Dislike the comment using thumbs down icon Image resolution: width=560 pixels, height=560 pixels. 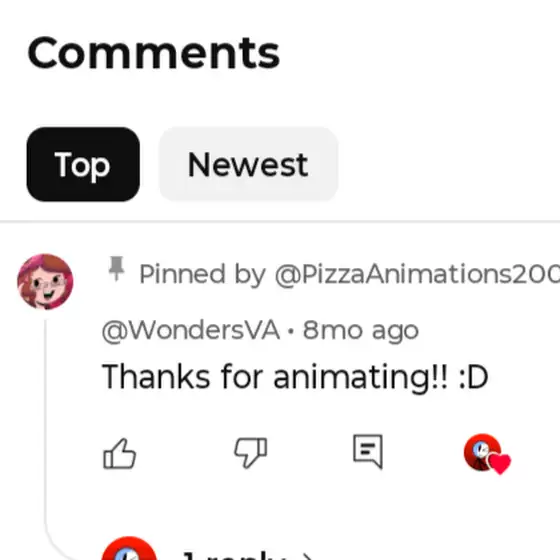pyautogui.click(x=251, y=452)
